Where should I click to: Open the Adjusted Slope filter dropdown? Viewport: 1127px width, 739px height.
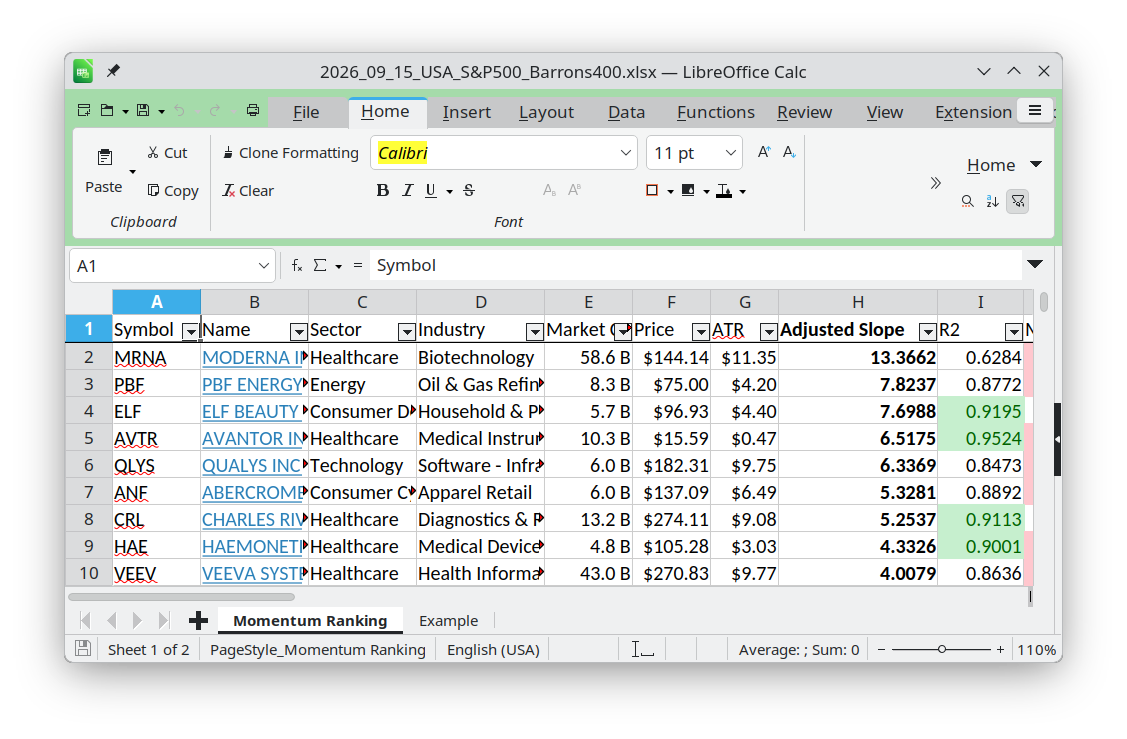tap(928, 331)
